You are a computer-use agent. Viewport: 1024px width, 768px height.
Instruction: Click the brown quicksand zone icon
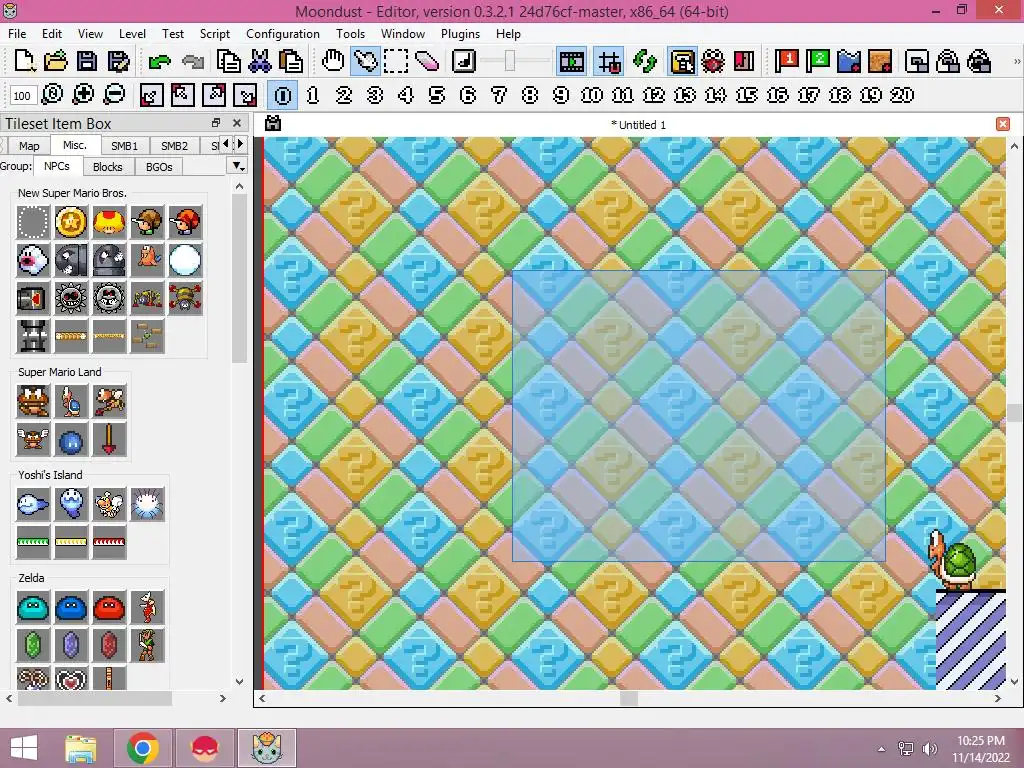tap(880, 61)
